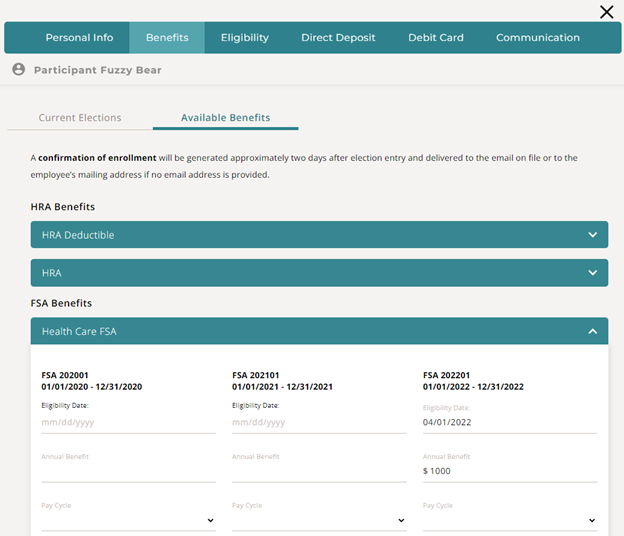Open Pay Cycle dropdown for FSA 202201
Viewport: 624px width, 536px height.
510,520
